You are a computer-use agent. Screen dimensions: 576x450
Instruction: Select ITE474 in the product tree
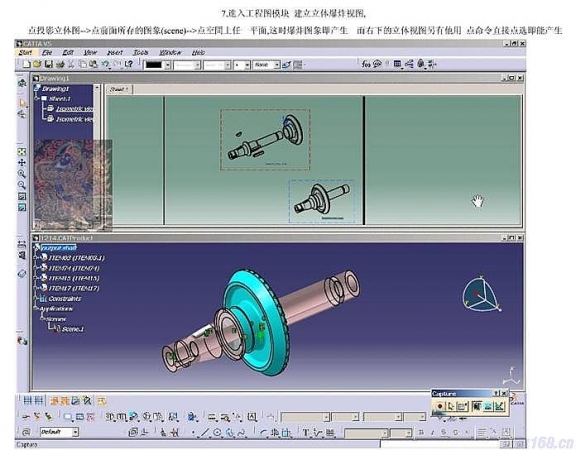[x=73, y=268]
